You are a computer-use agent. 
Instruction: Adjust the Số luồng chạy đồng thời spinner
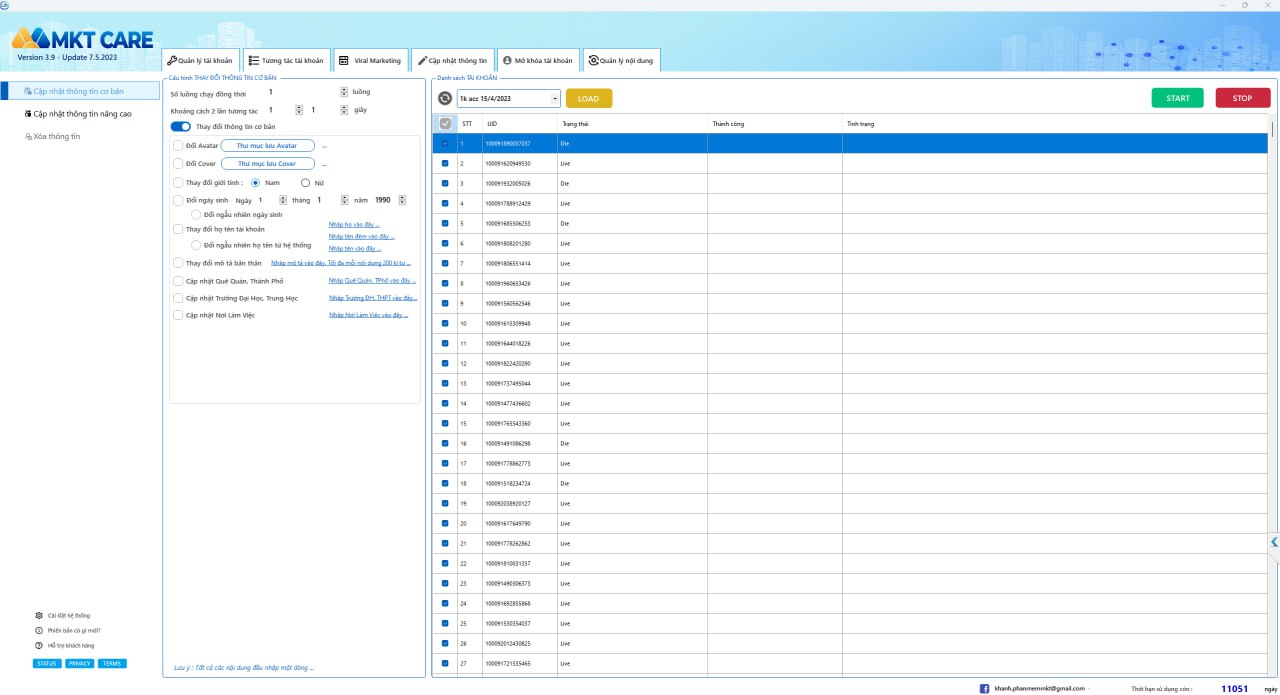(344, 92)
